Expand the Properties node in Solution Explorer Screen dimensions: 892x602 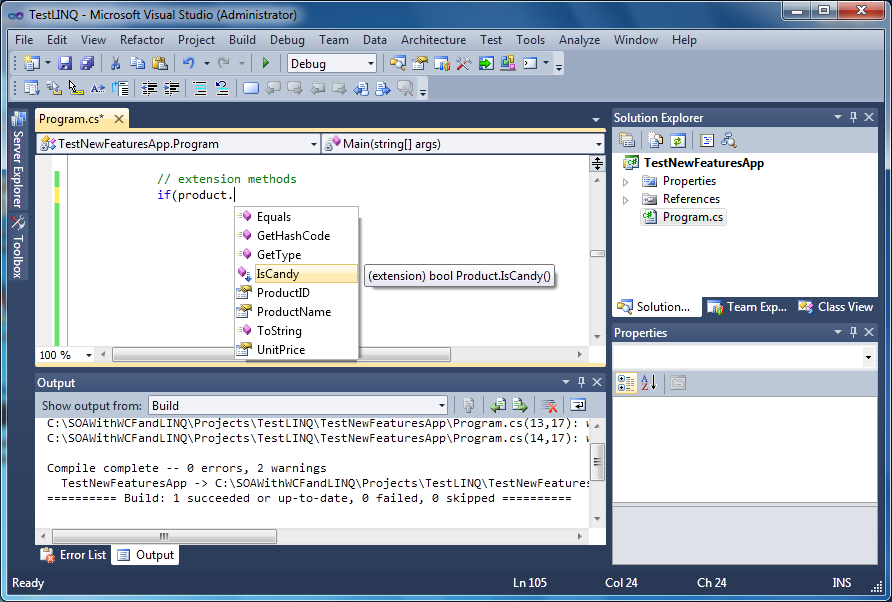click(626, 182)
